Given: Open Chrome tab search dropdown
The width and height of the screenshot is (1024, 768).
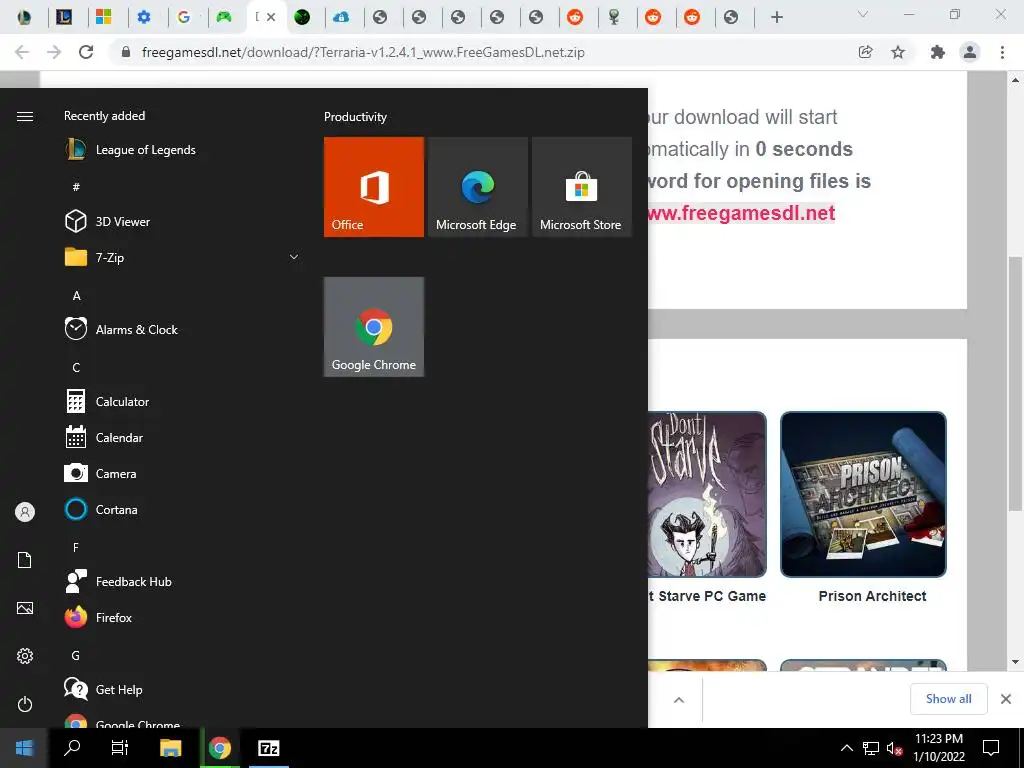Looking at the screenshot, I should [863, 14].
